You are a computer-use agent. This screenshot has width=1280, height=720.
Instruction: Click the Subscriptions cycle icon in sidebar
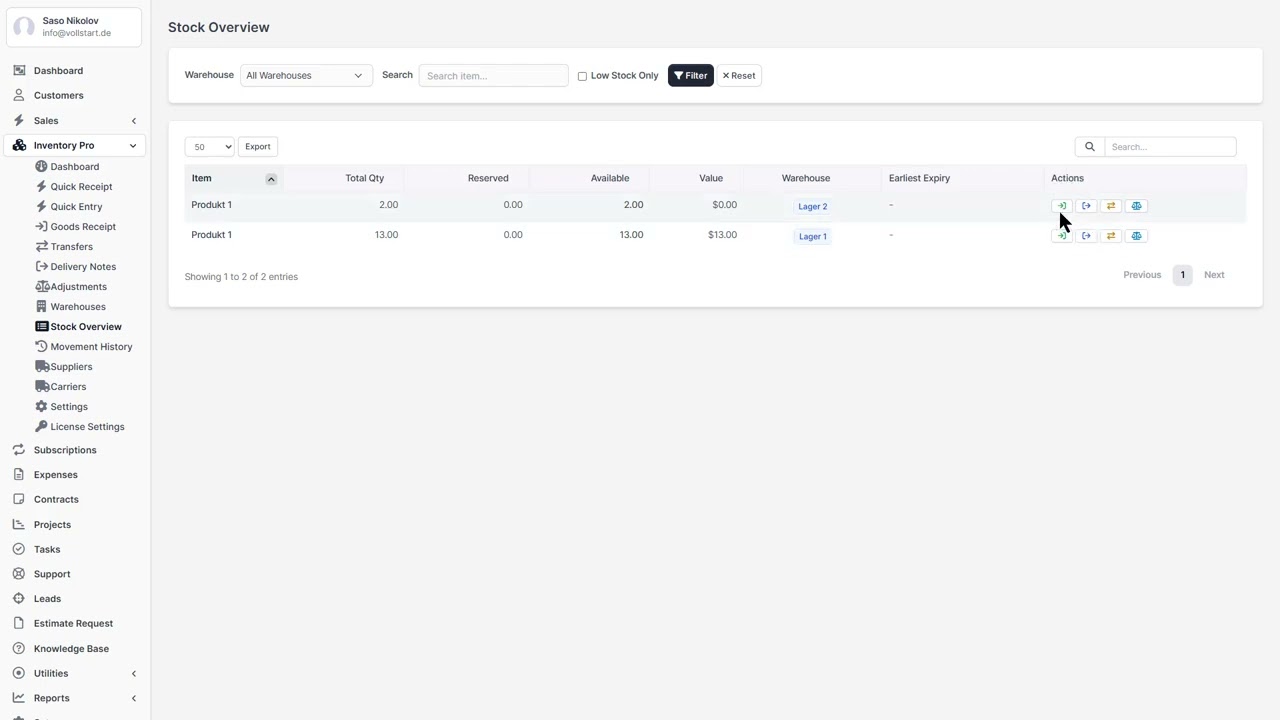point(19,450)
